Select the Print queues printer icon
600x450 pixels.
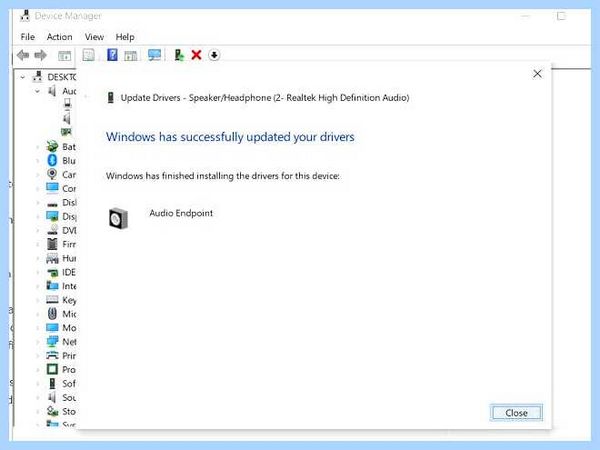tap(52, 355)
